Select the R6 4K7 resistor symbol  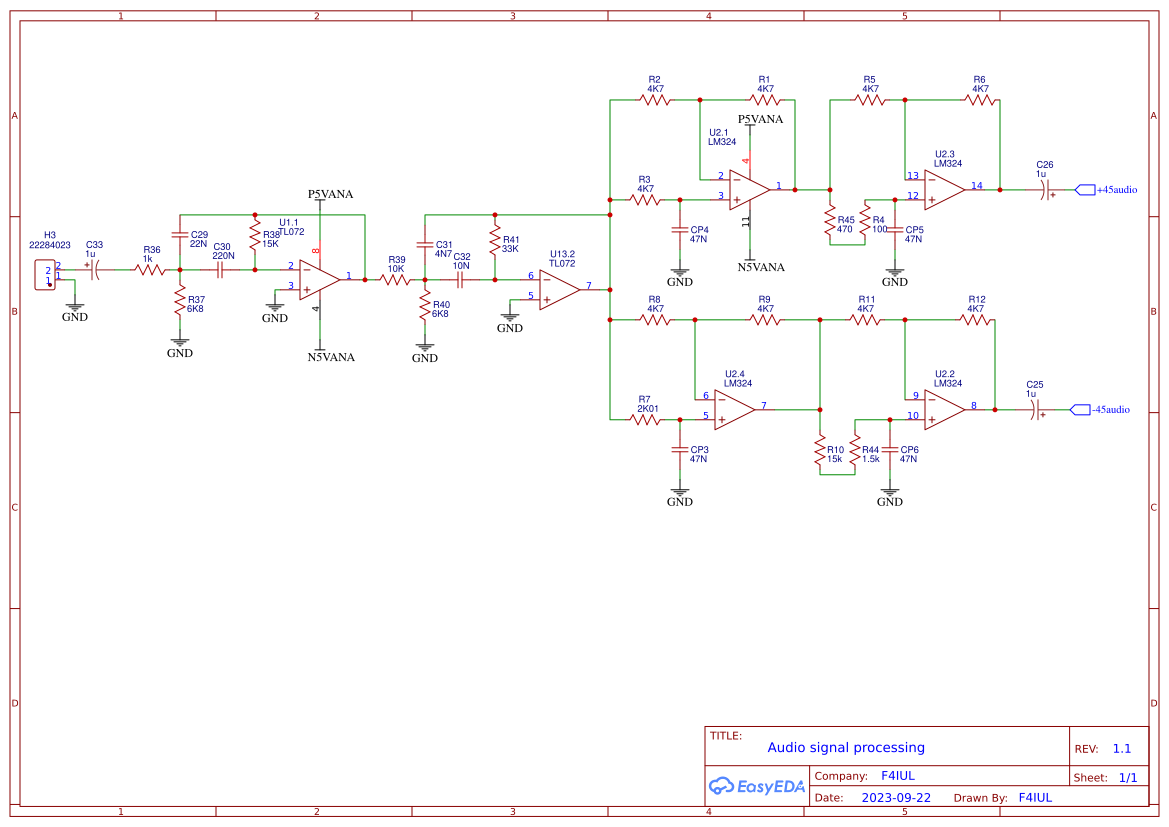(980, 100)
